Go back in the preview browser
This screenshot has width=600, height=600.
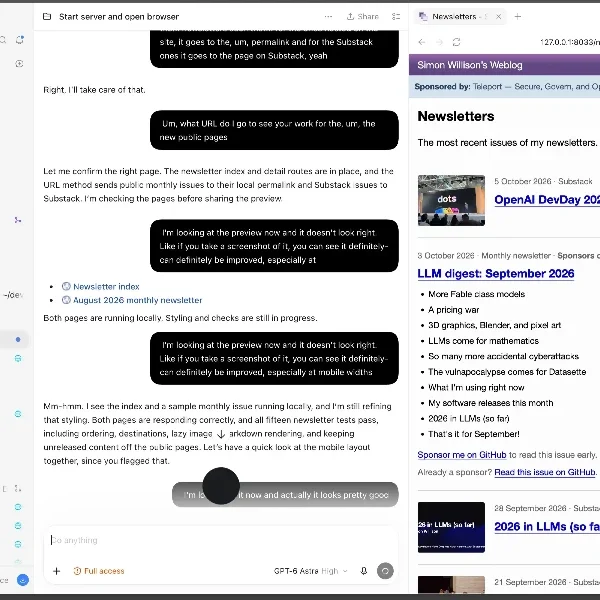422,42
